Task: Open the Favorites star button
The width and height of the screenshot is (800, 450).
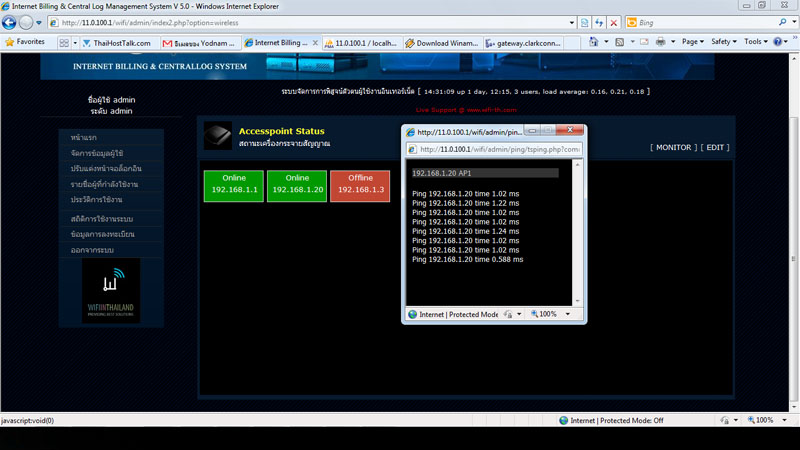Action: [24, 42]
